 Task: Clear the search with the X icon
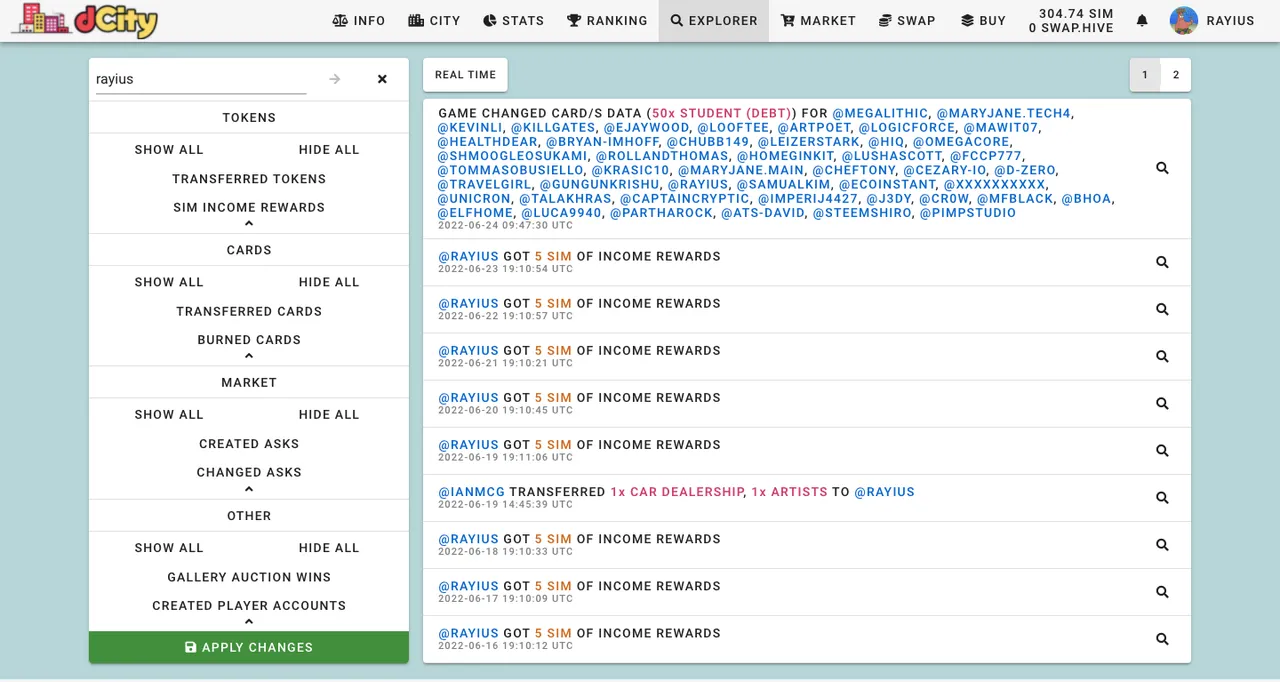click(382, 79)
